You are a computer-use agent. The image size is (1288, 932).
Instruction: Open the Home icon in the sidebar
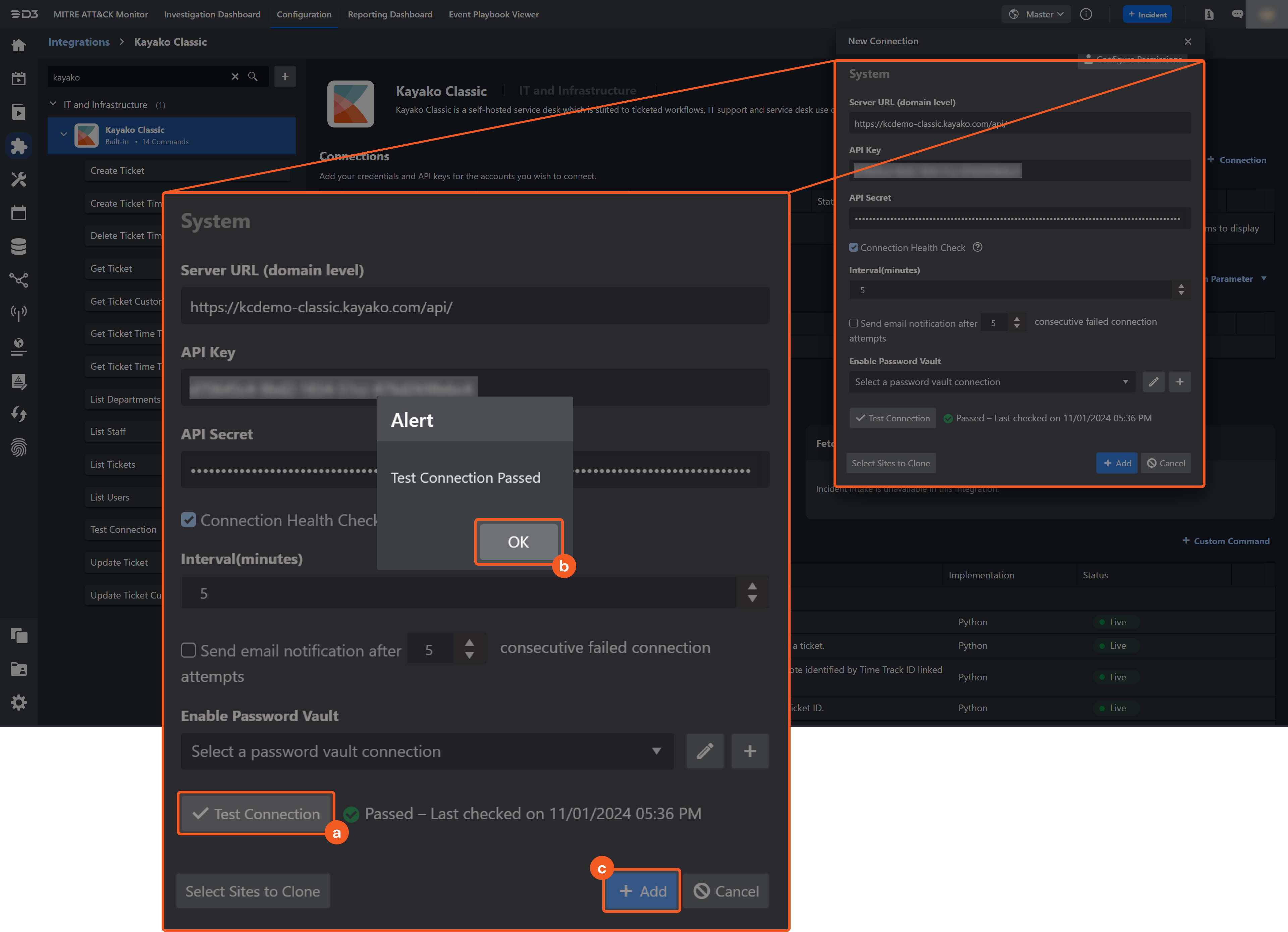click(19, 45)
